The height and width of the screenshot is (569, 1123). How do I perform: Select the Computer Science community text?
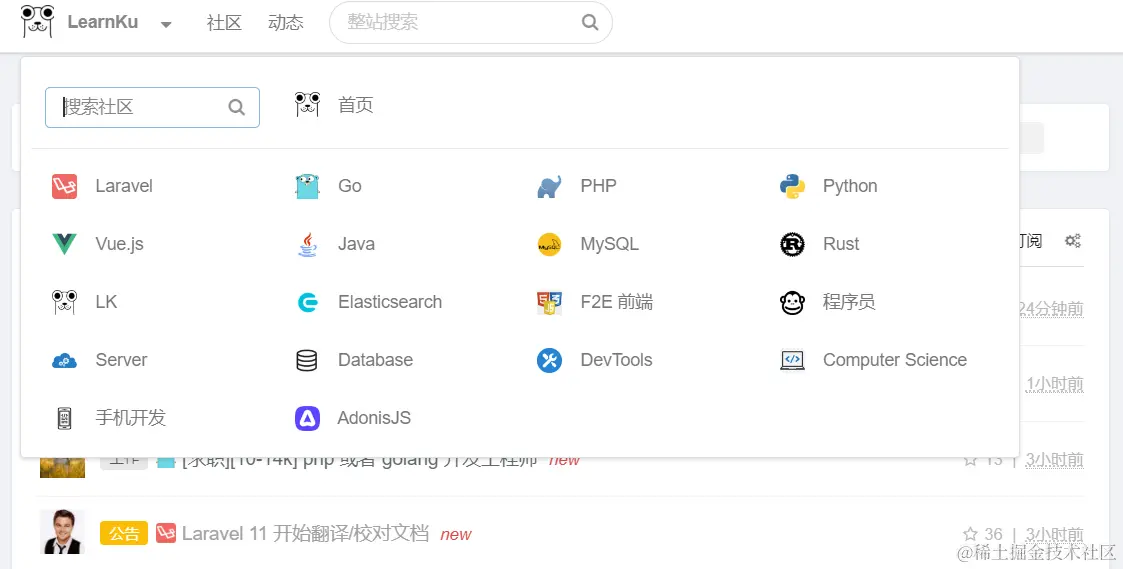[895, 360]
